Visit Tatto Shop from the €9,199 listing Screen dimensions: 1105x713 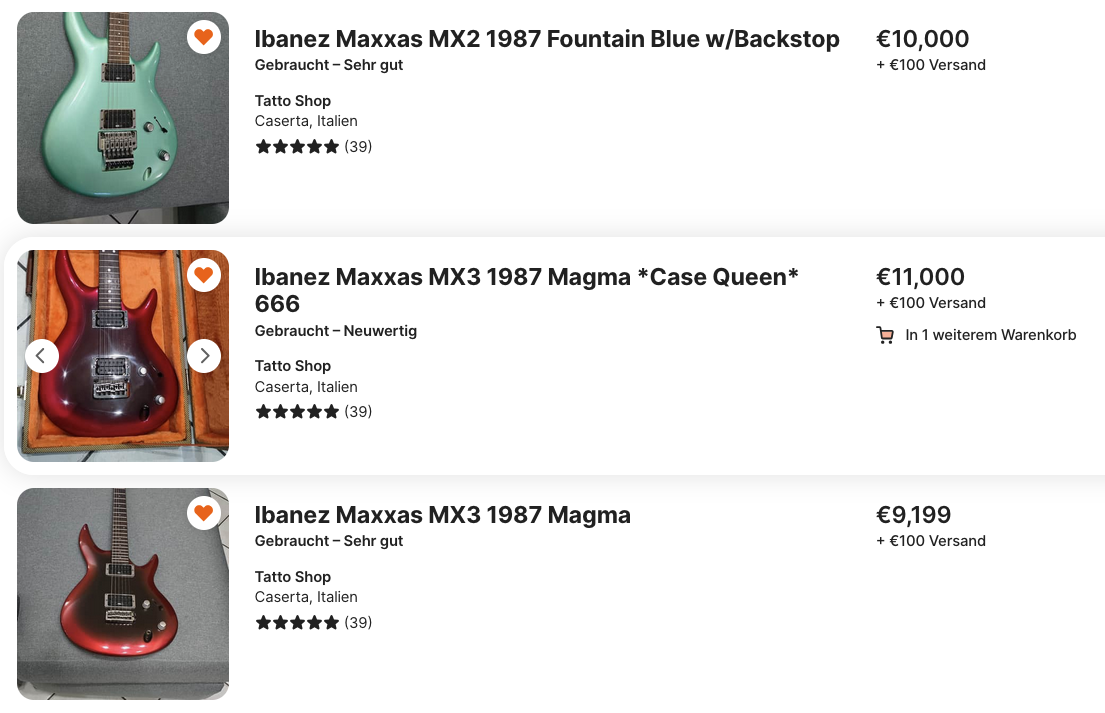[293, 577]
